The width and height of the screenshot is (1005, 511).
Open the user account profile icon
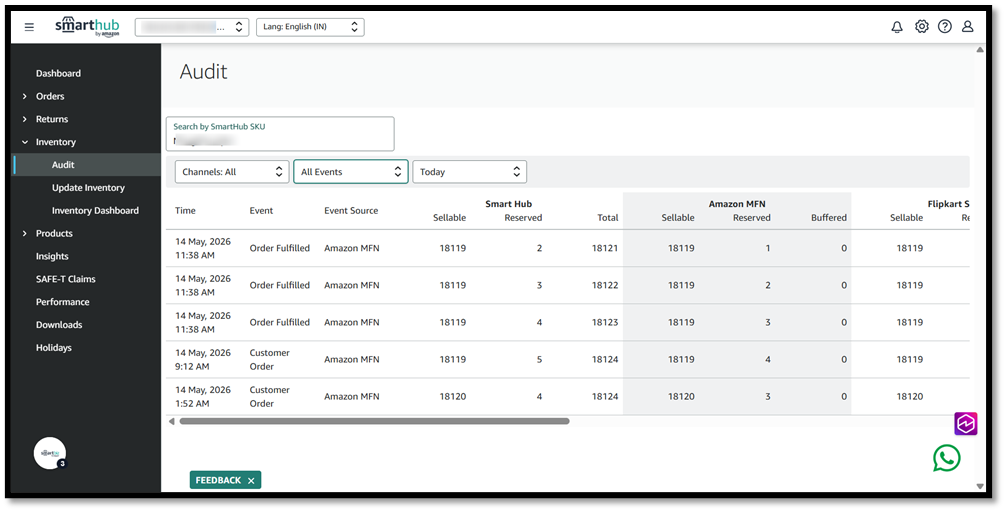click(968, 26)
